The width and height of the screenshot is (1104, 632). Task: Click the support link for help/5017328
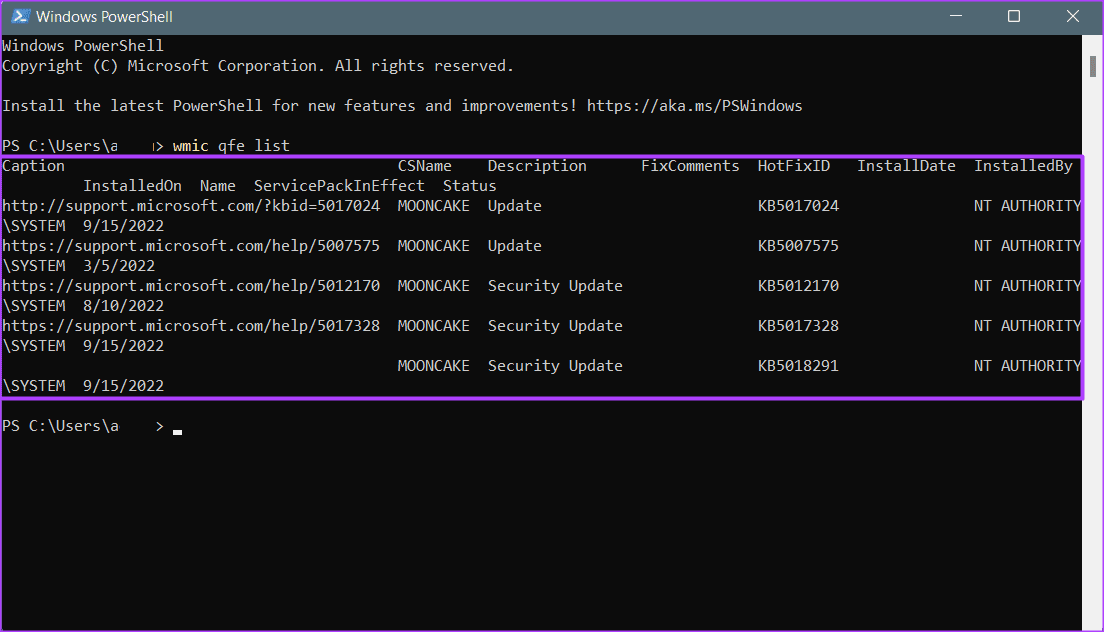(x=191, y=326)
